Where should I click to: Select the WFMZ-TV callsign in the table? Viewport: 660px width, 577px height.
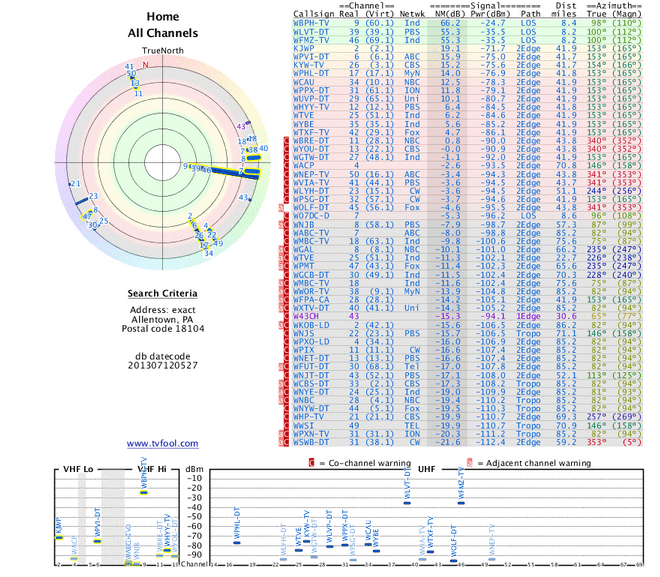click(311, 40)
